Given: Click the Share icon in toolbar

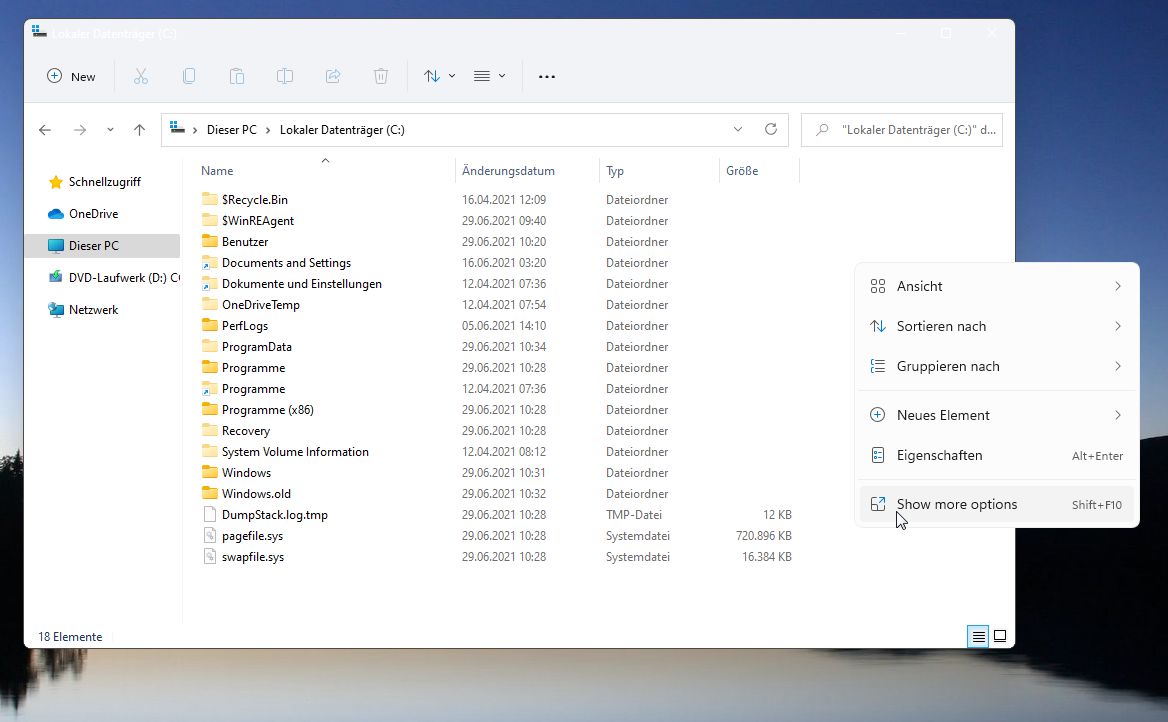Looking at the screenshot, I should coord(333,76).
